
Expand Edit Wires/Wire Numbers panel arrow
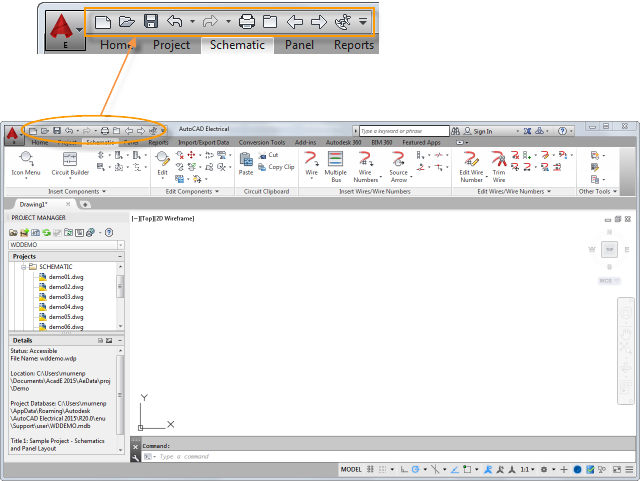[549, 191]
